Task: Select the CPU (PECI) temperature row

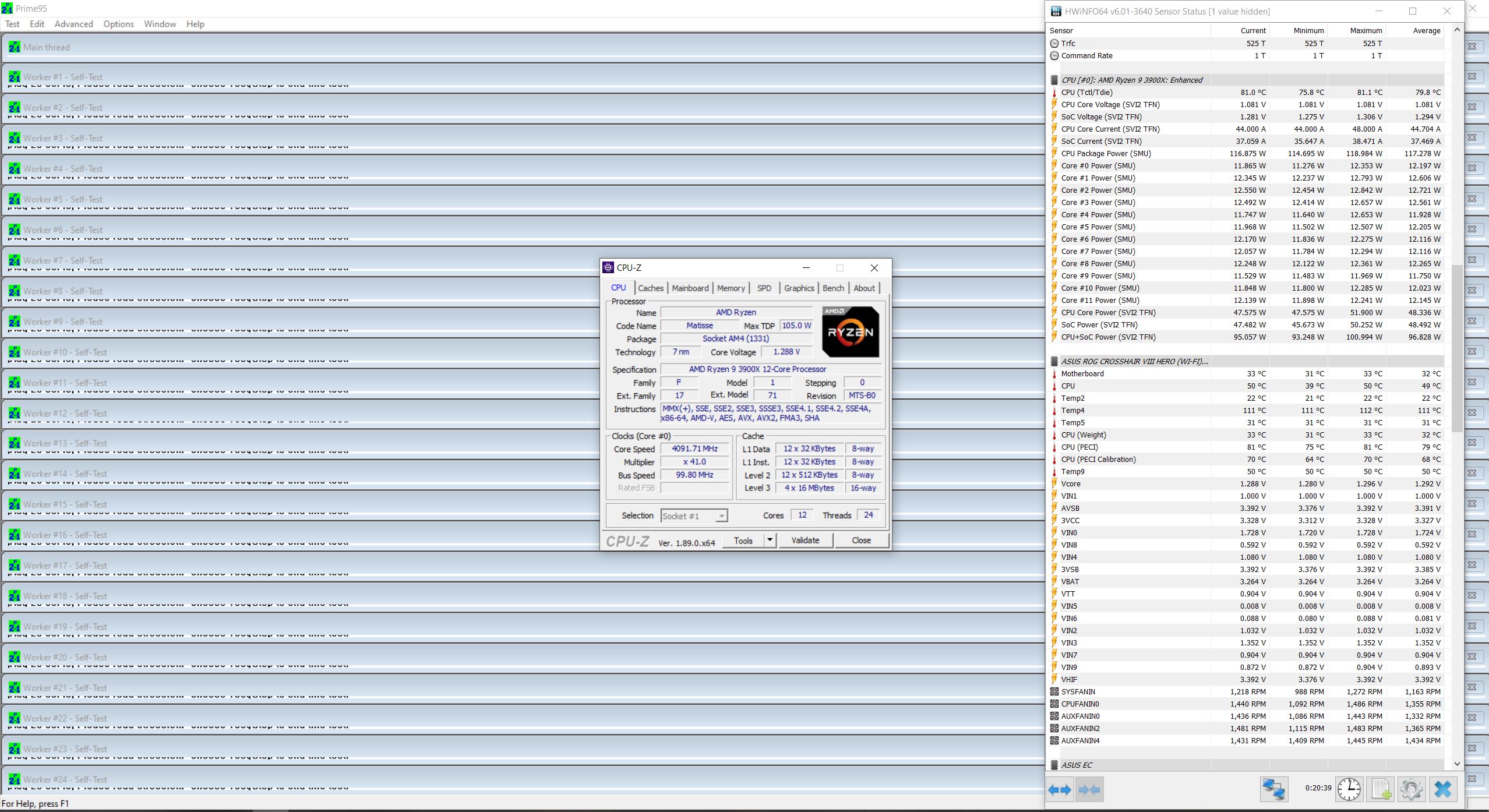Action: coord(1245,447)
